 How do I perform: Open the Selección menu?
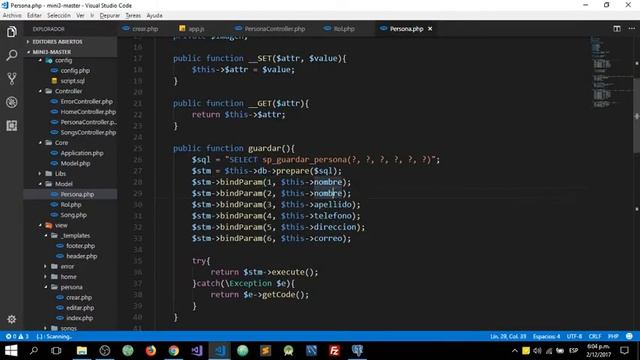[59, 16]
